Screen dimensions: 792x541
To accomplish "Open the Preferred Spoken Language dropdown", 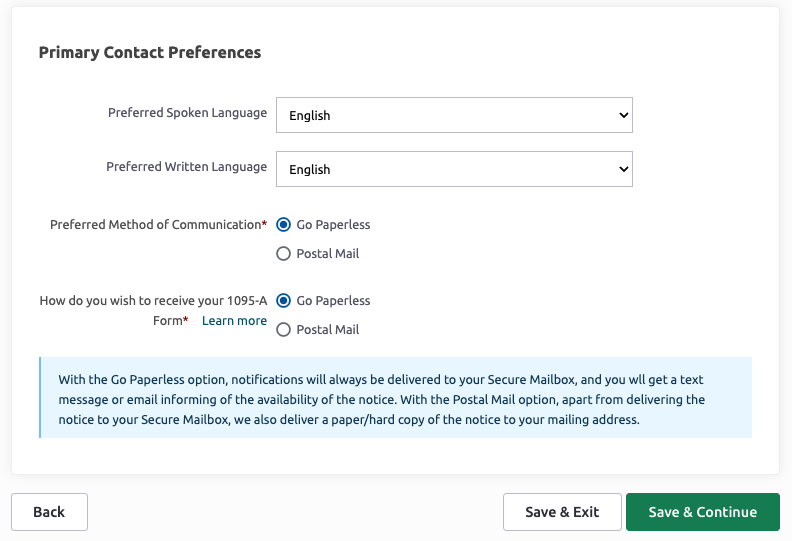I will 454,115.
